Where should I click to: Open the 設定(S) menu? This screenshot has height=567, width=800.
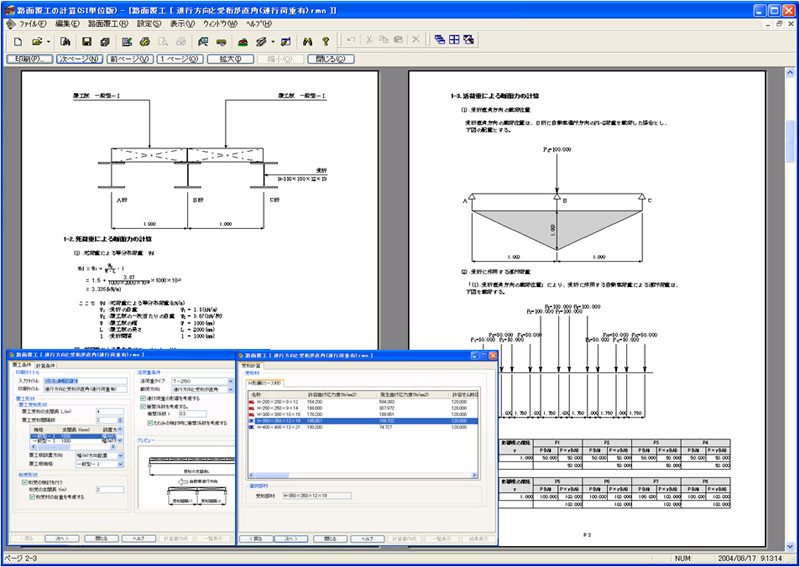pyautogui.click(x=147, y=22)
